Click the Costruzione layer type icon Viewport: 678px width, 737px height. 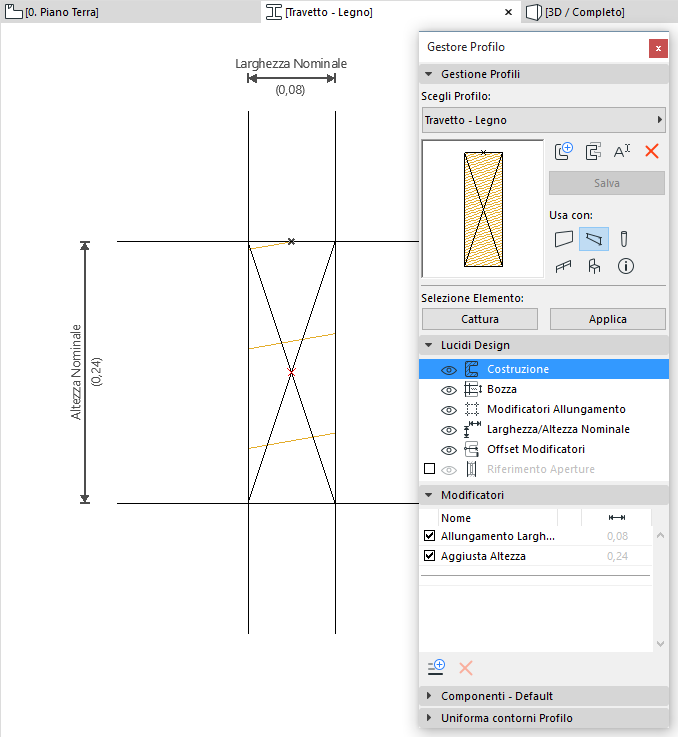[x=472, y=369]
